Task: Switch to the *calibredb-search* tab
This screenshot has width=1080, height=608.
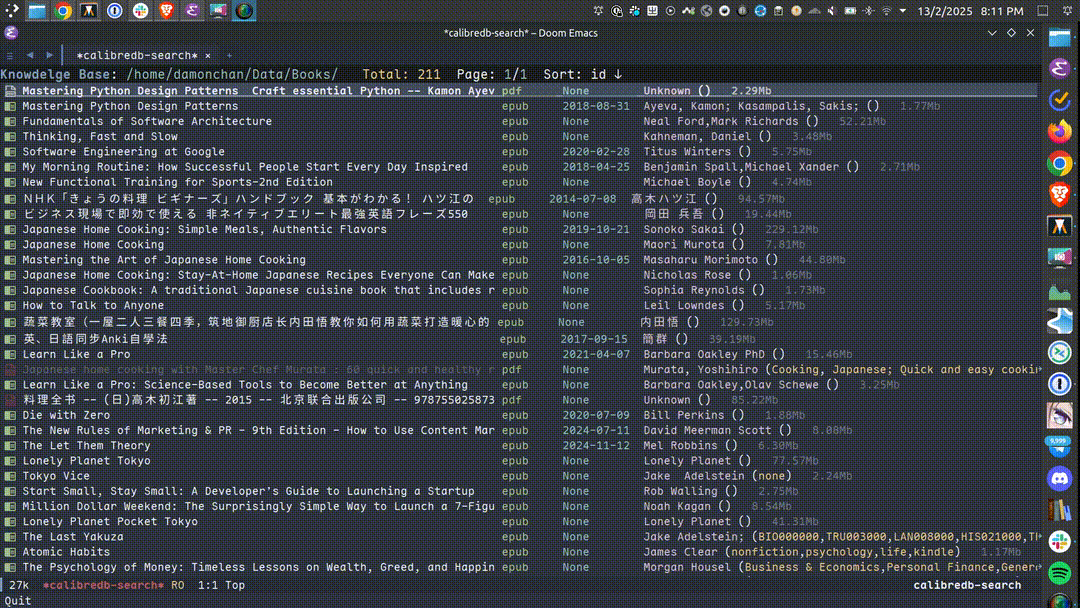Action: [x=135, y=55]
